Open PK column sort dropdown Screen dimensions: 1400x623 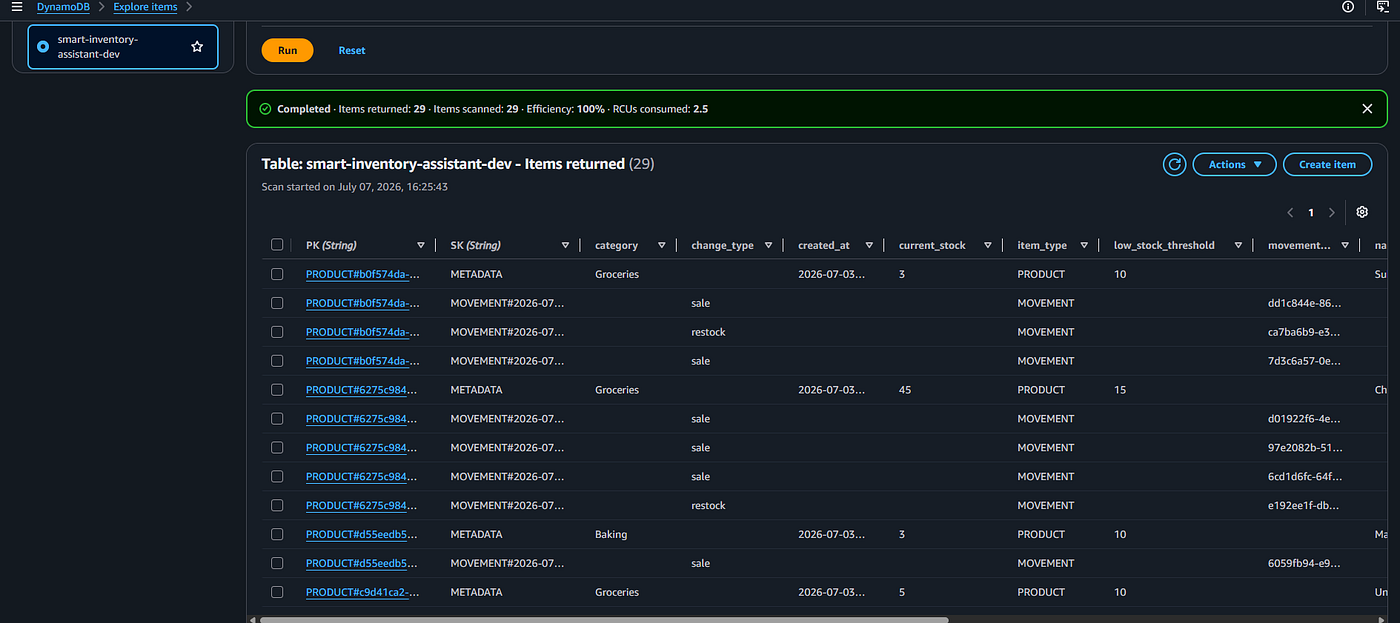(421, 245)
